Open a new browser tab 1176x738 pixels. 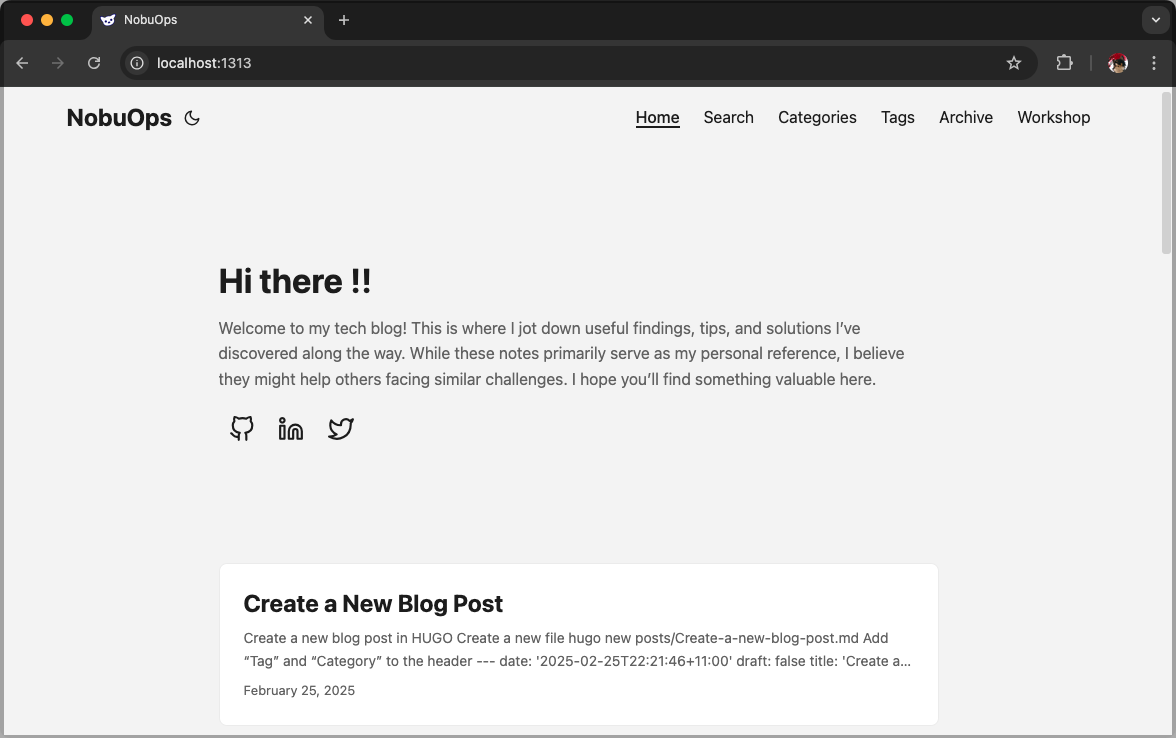click(x=344, y=20)
